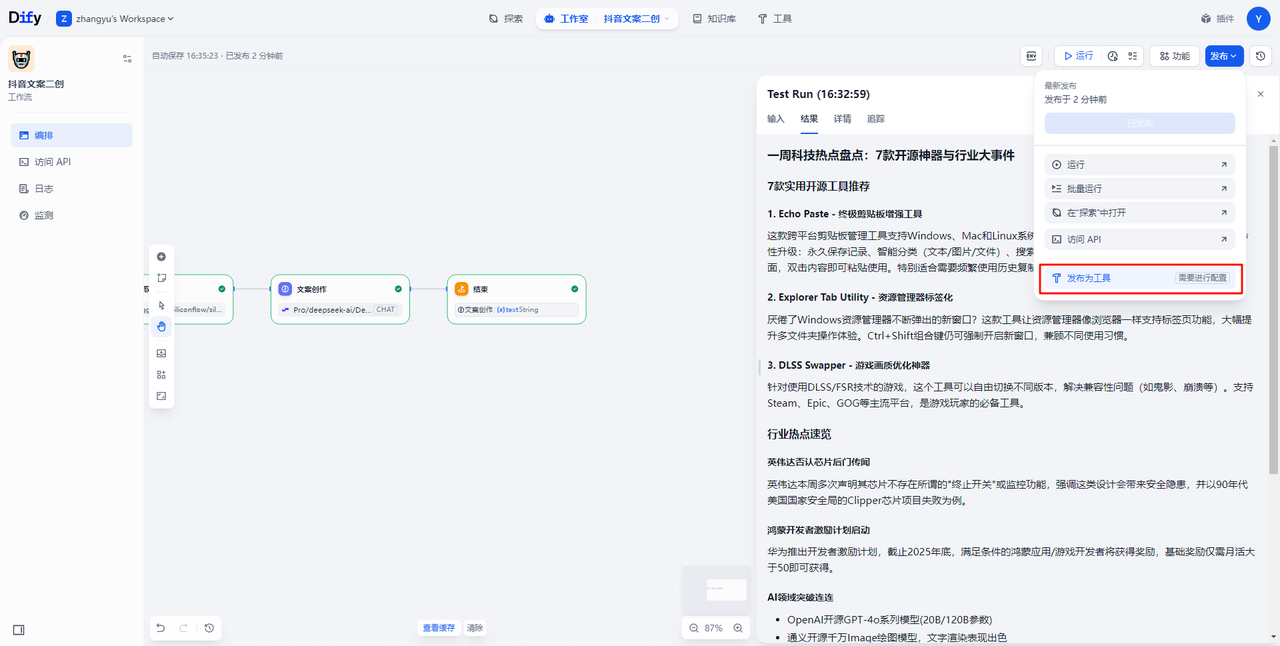Click the 查看缓存 view cache button
This screenshot has width=1280, height=646.
438,628
